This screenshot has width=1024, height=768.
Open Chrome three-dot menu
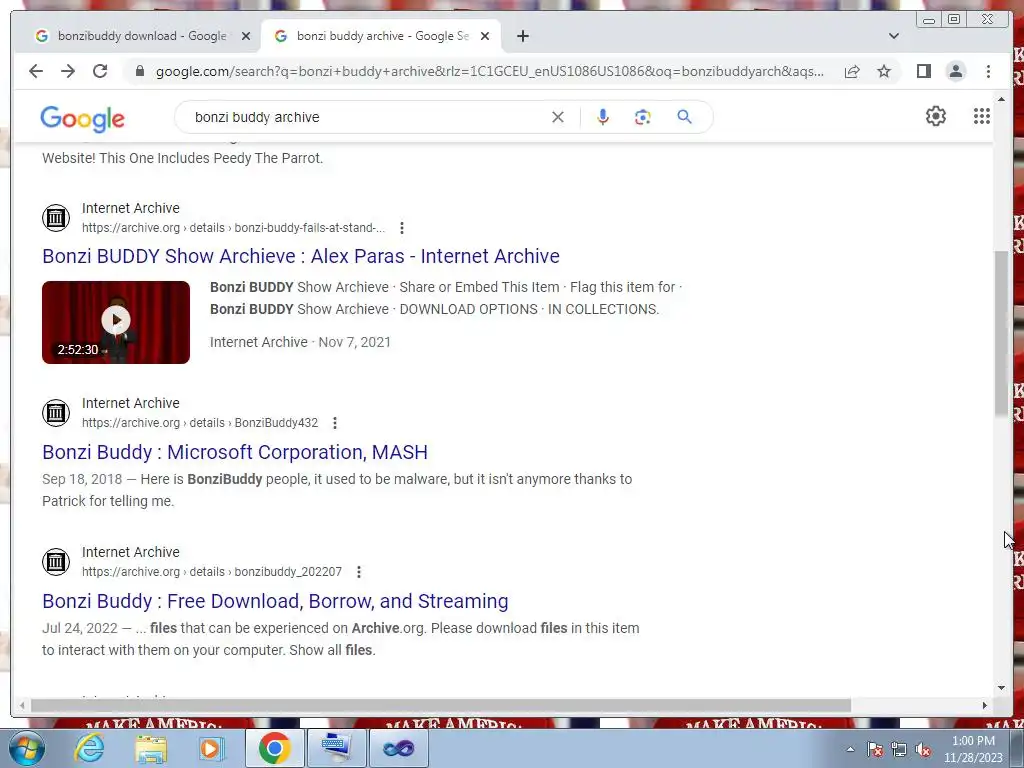click(988, 71)
